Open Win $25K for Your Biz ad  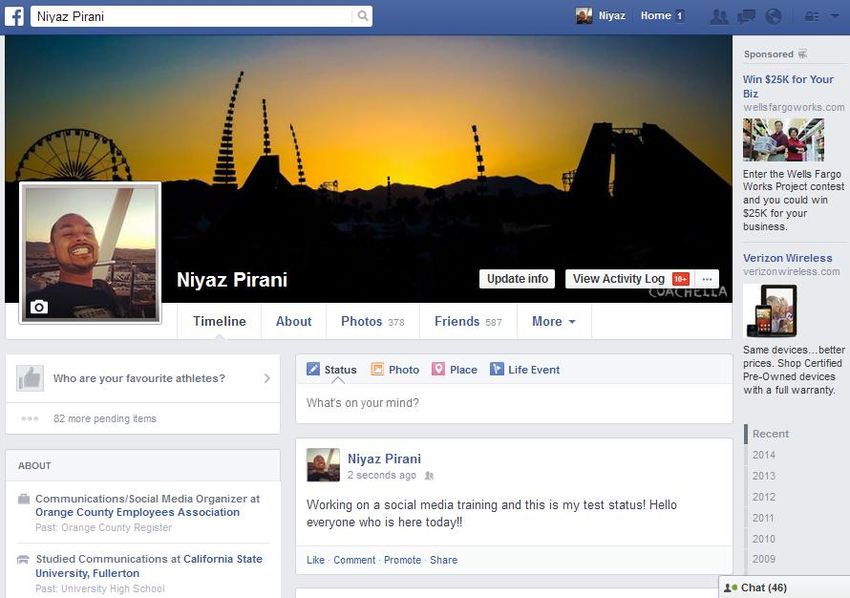pos(788,86)
